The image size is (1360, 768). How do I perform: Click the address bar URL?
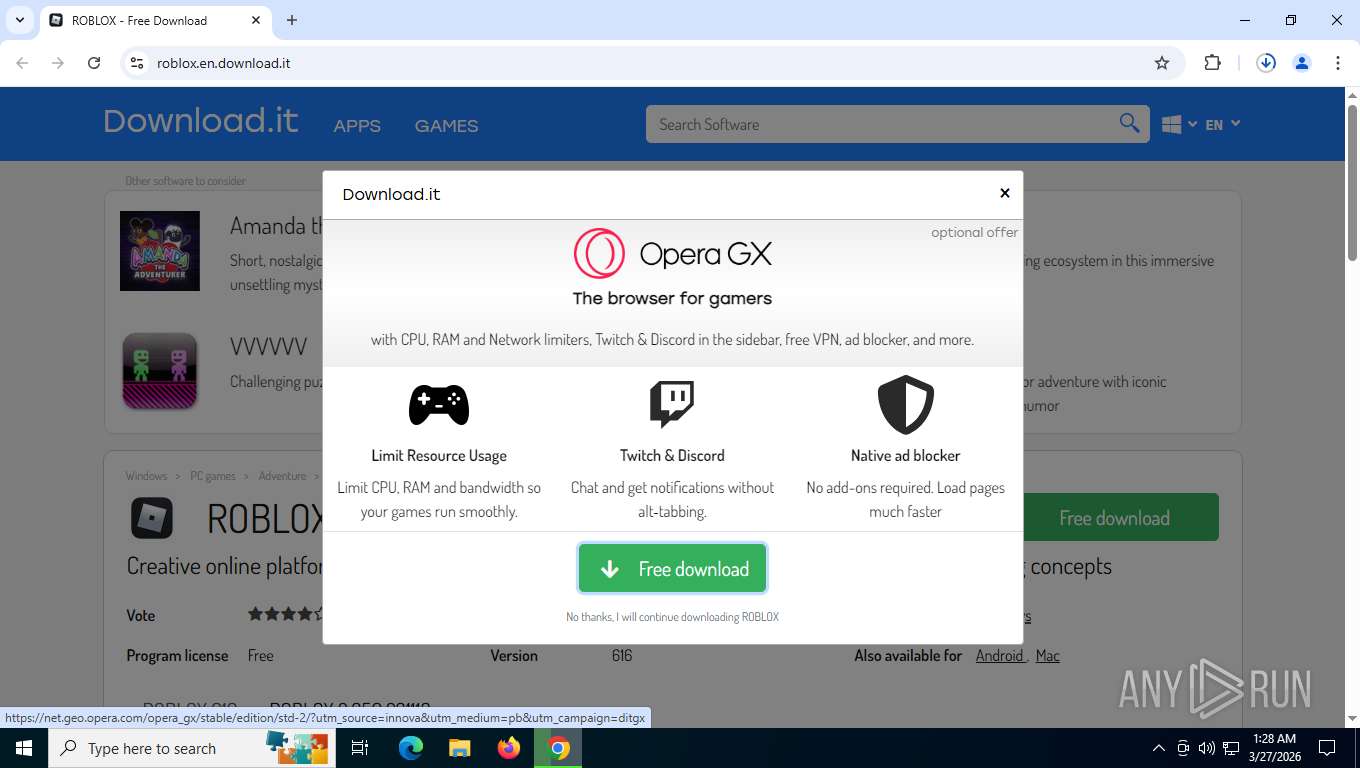224,63
